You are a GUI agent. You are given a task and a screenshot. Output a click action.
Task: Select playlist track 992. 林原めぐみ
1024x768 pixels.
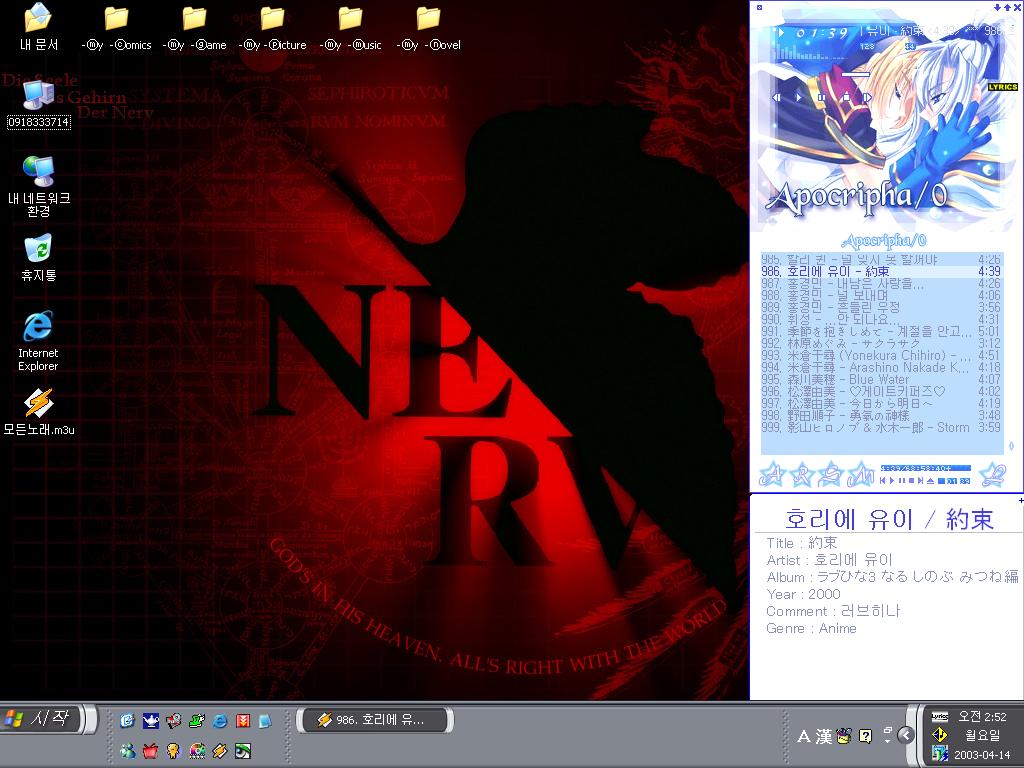[x=881, y=343]
